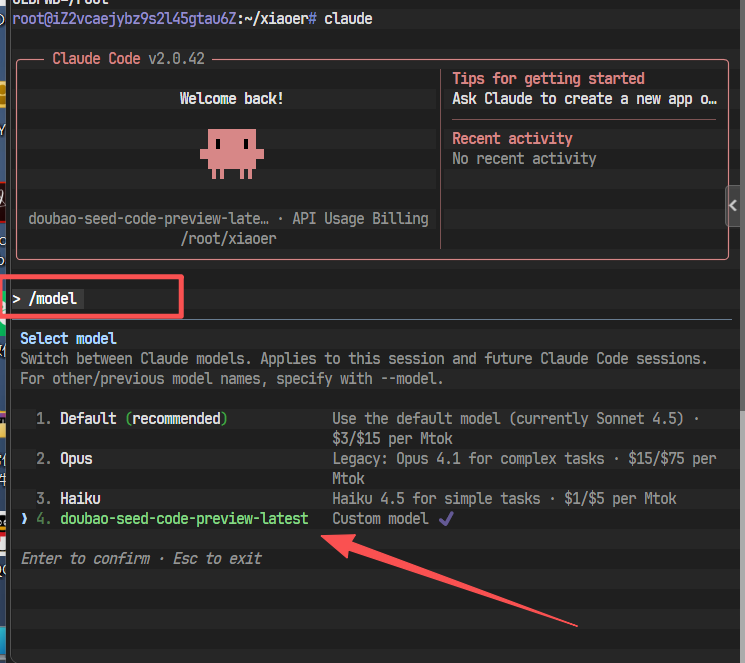Open Tips for getting started heading
The image size is (745, 663).
click(x=548, y=78)
